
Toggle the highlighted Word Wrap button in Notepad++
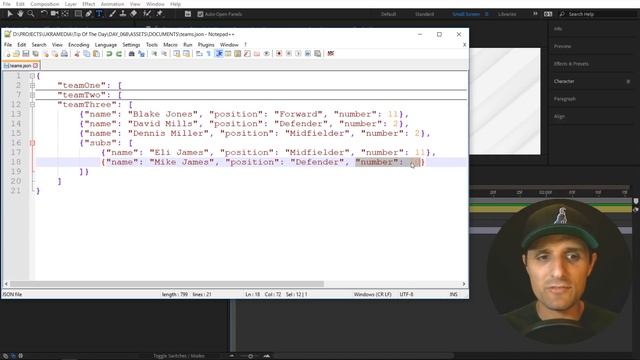(x=219, y=54)
